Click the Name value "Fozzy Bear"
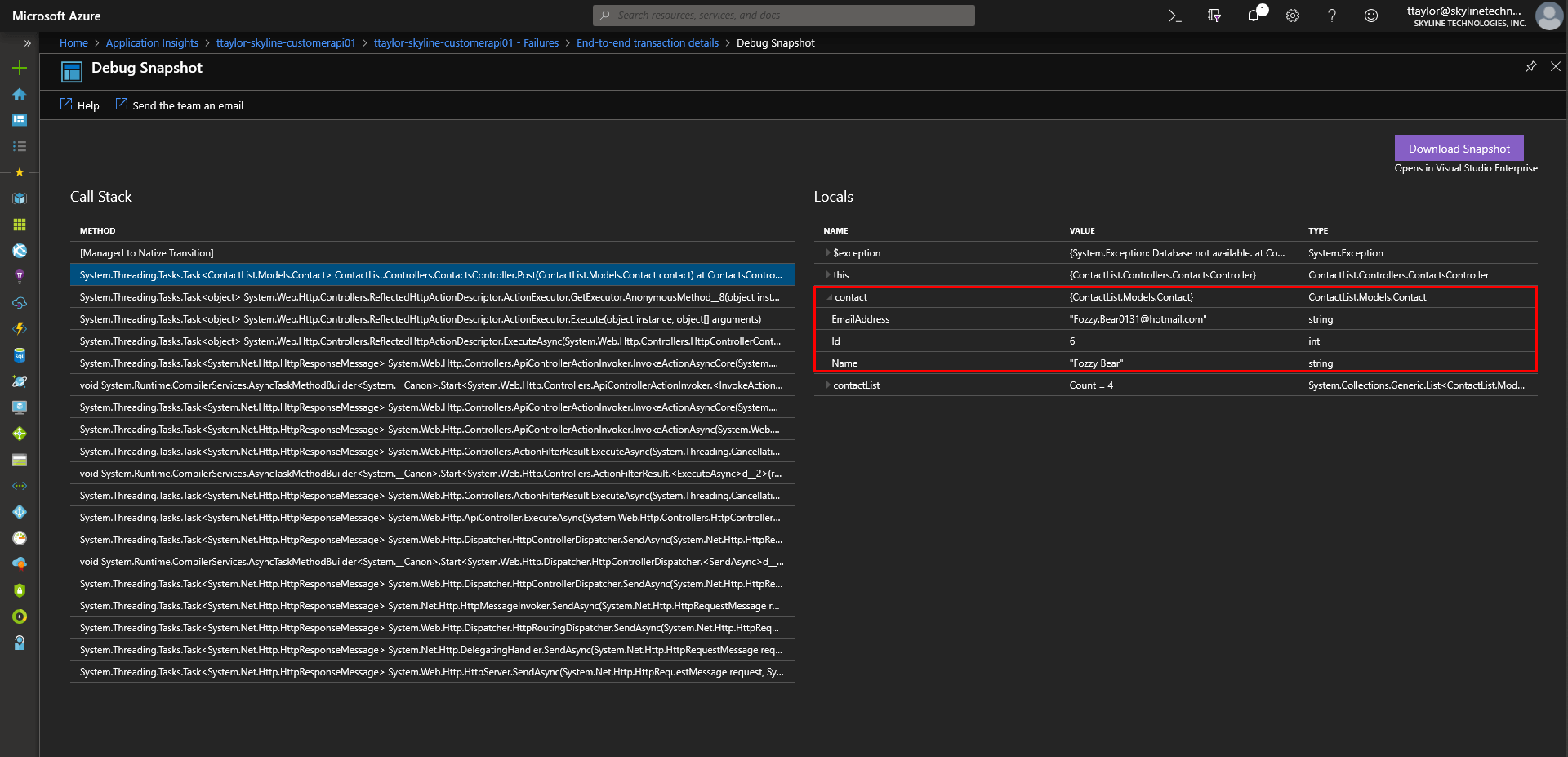Viewport: 1568px width, 757px height. point(1096,363)
